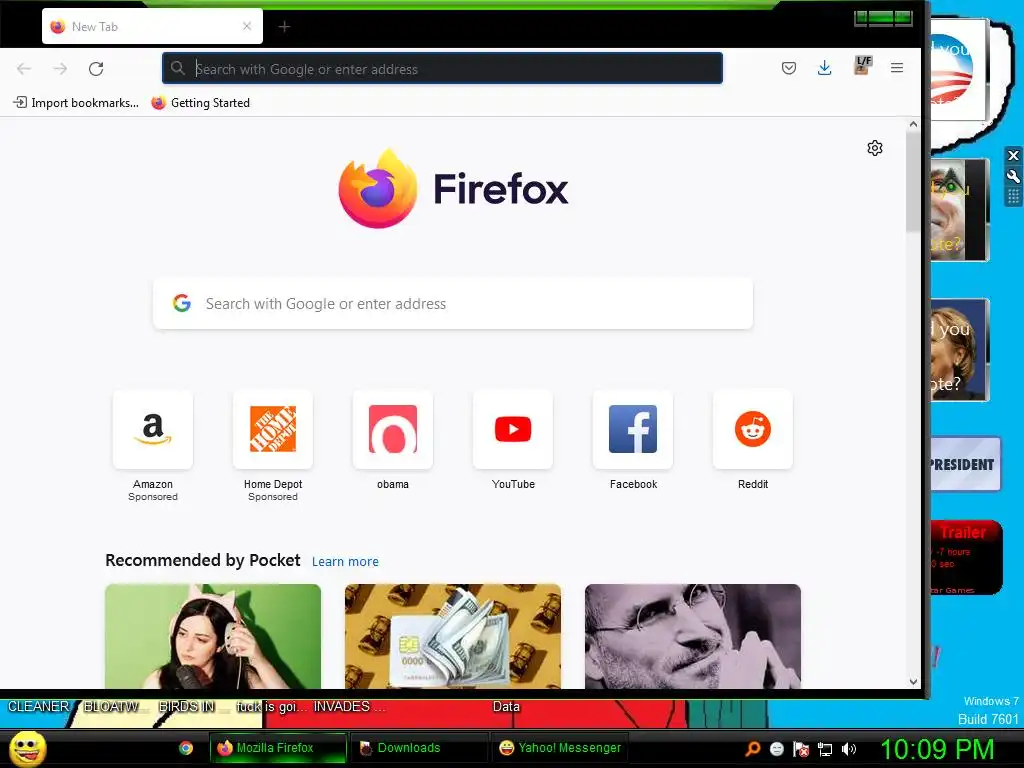Click the Obama logo desktop gadget

[x=957, y=69]
